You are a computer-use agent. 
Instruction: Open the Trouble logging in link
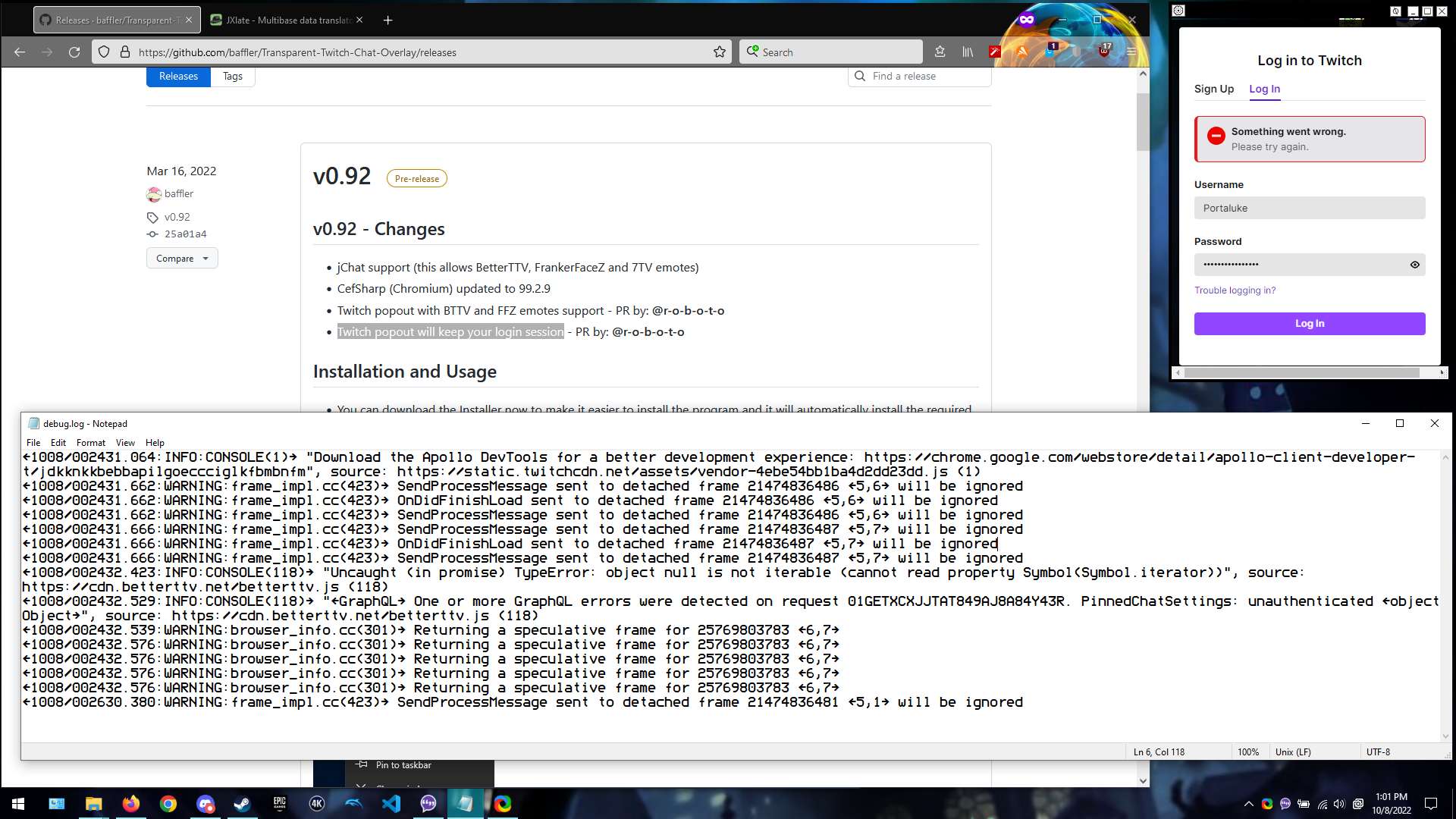click(x=1235, y=290)
